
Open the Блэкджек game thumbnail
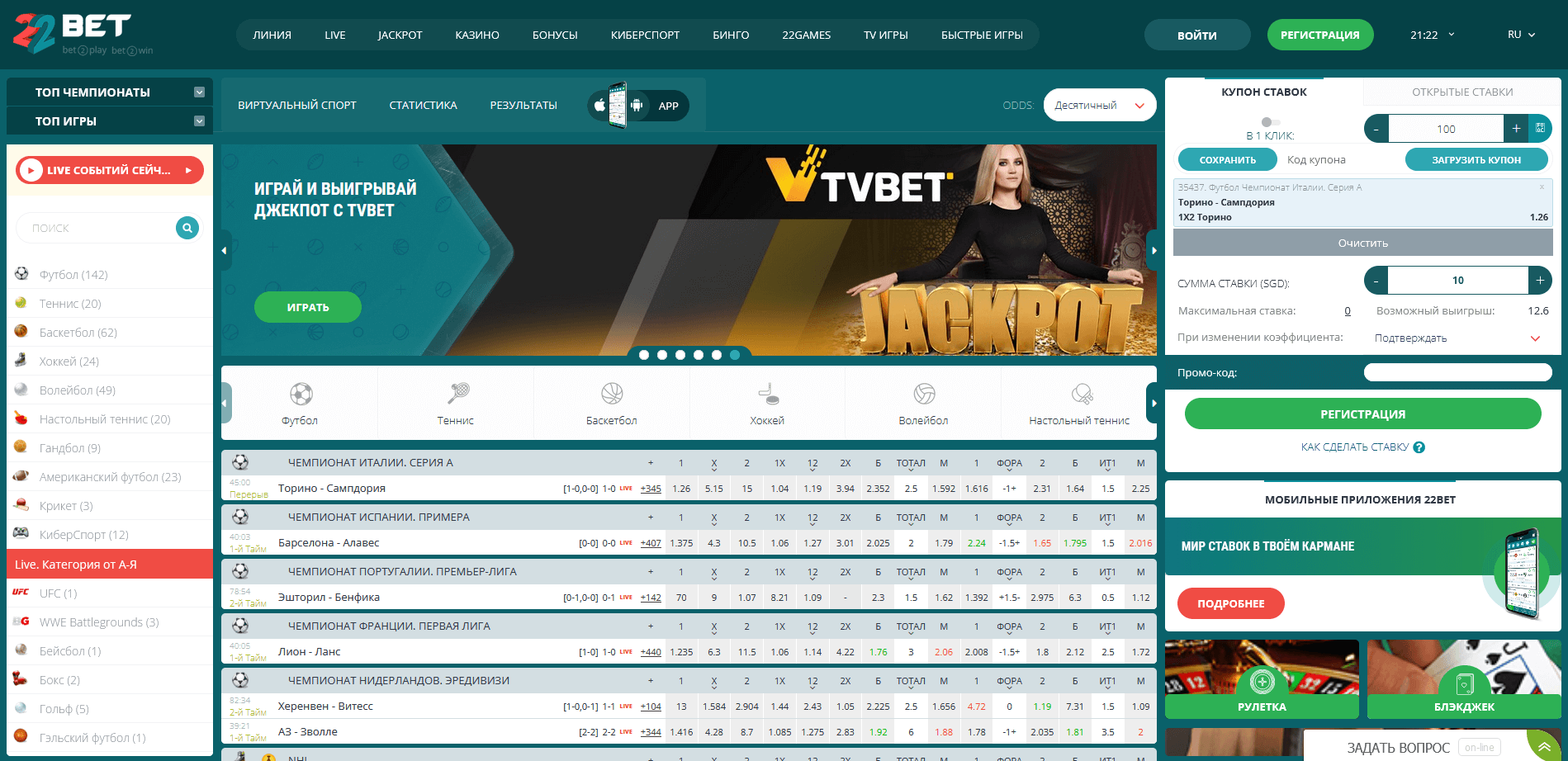(x=1464, y=679)
